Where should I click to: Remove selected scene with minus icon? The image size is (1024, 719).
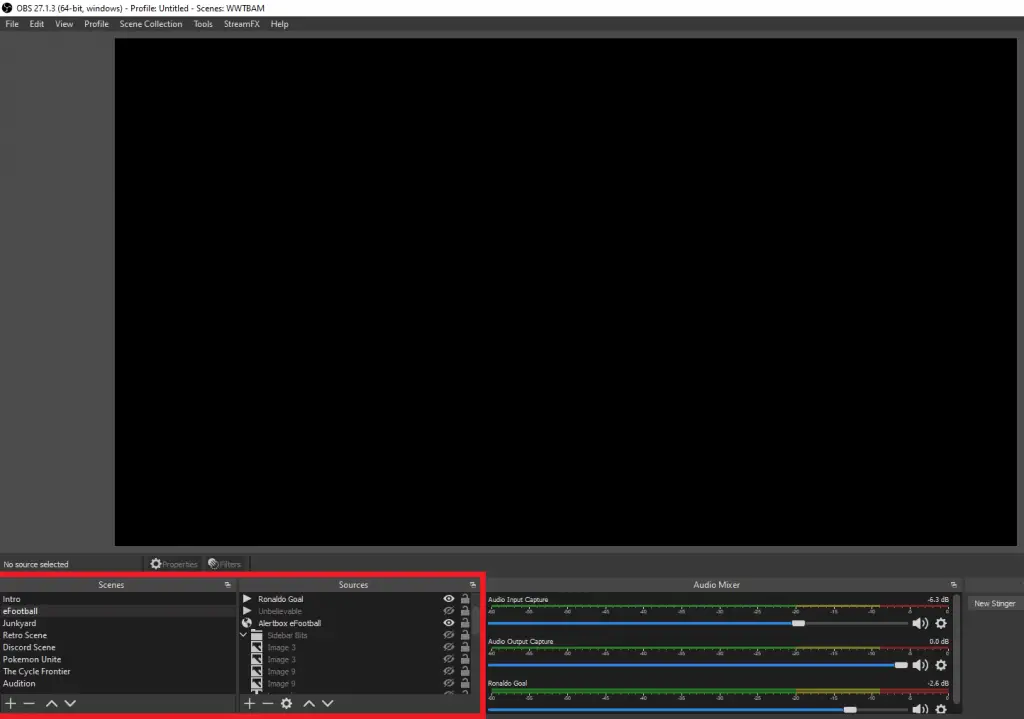[29, 703]
